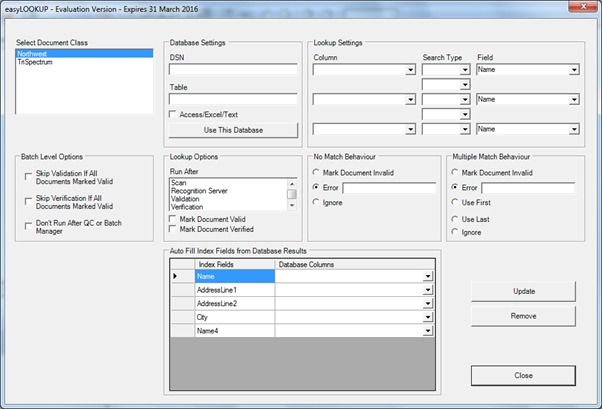Open Database Columns dropdown for AddressLine1 row
This screenshot has height=410, width=603.
[x=428, y=290]
